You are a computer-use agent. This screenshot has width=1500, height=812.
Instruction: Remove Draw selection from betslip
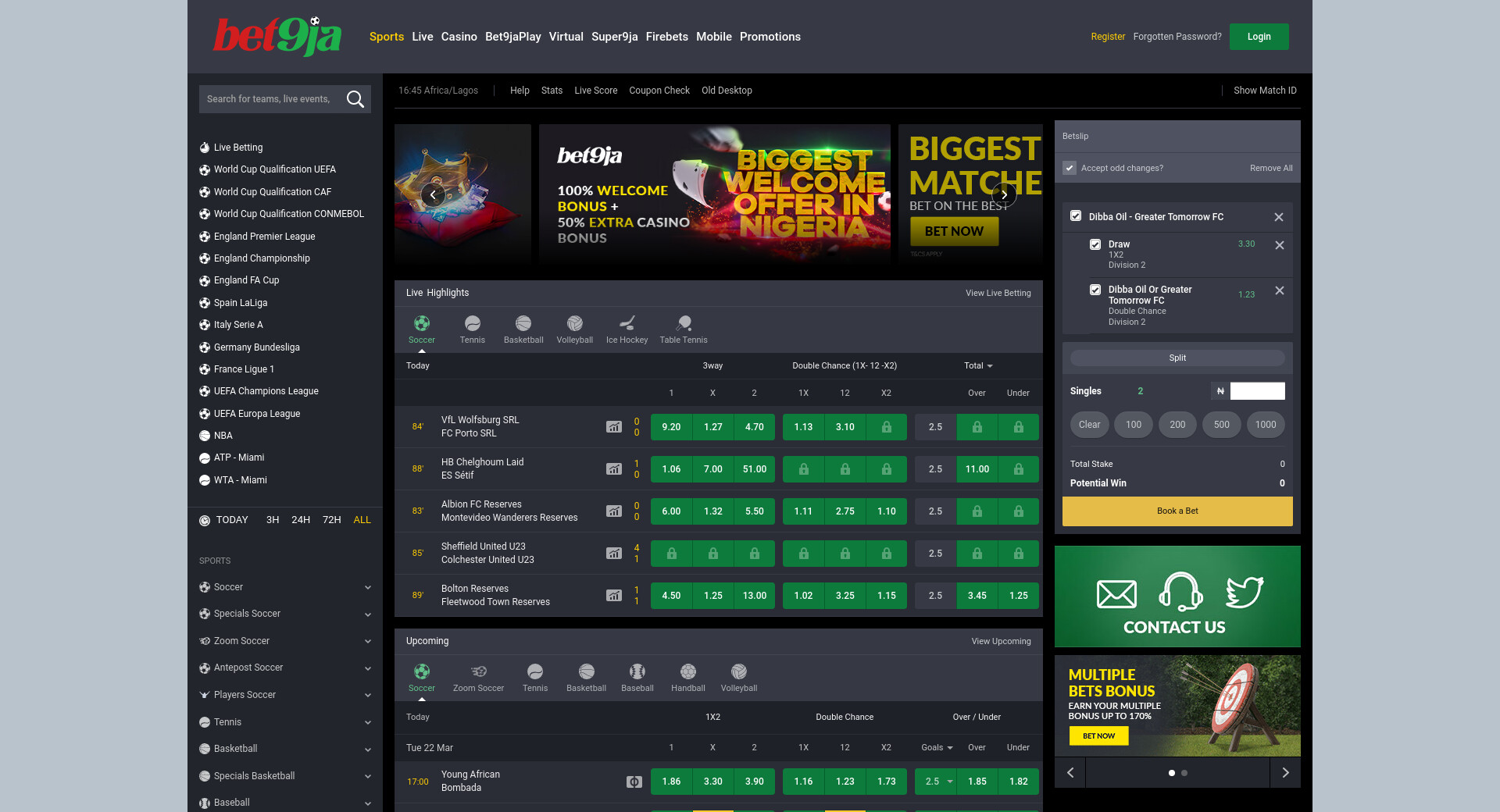[1280, 245]
